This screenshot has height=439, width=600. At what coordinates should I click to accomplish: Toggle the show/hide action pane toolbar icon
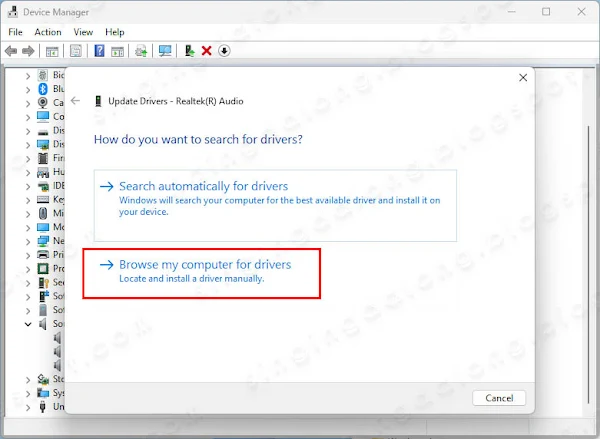(117, 51)
